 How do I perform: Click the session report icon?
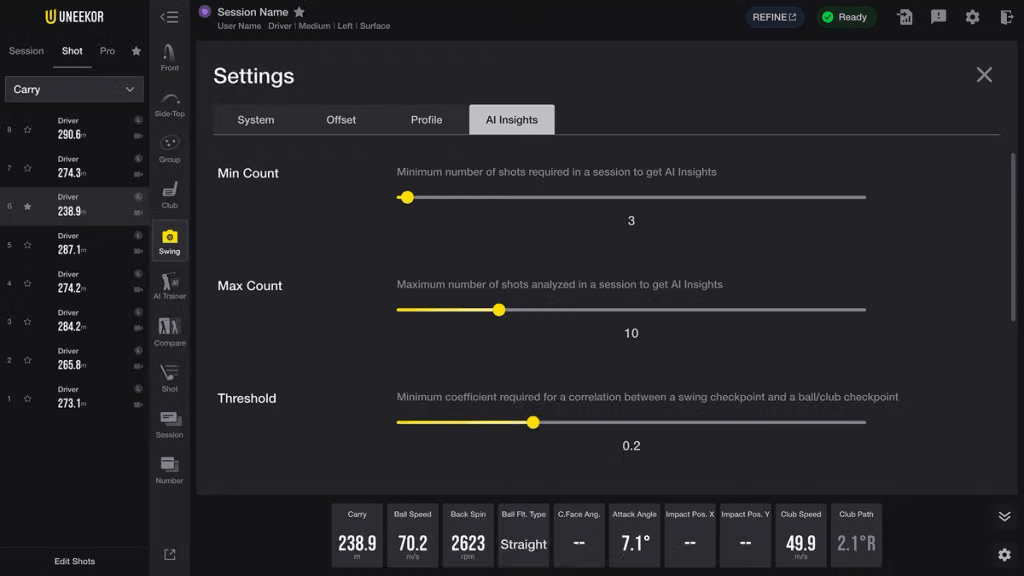tap(904, 17)
